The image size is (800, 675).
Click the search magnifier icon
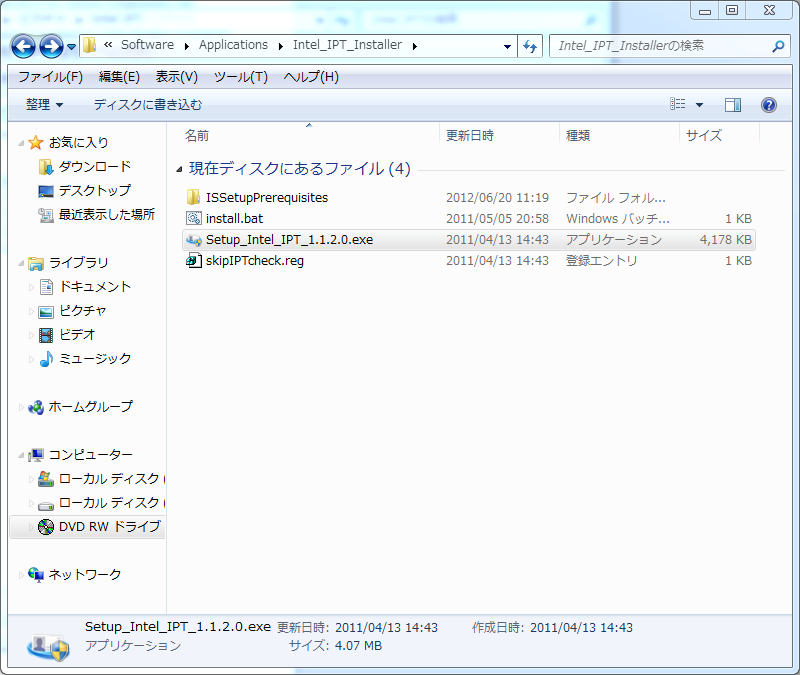pyautogui.click(x=778, y=46)
